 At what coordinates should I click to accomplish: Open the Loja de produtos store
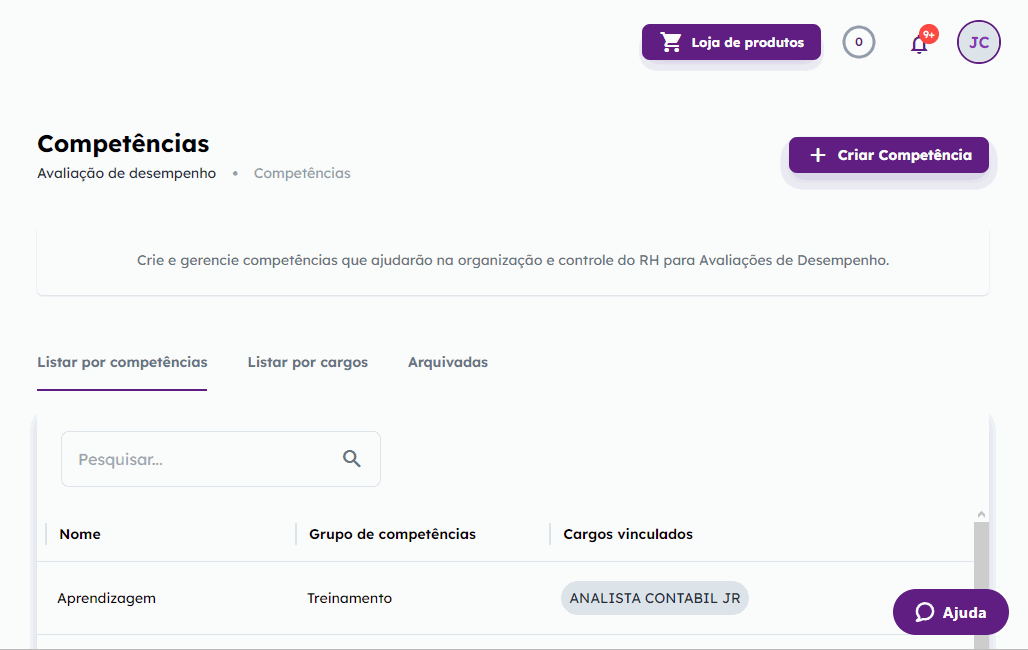731,42
